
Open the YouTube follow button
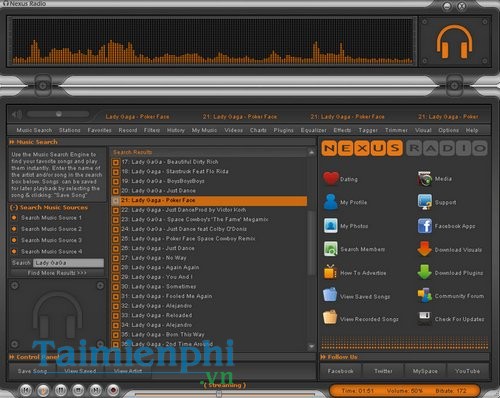(467, 371)
